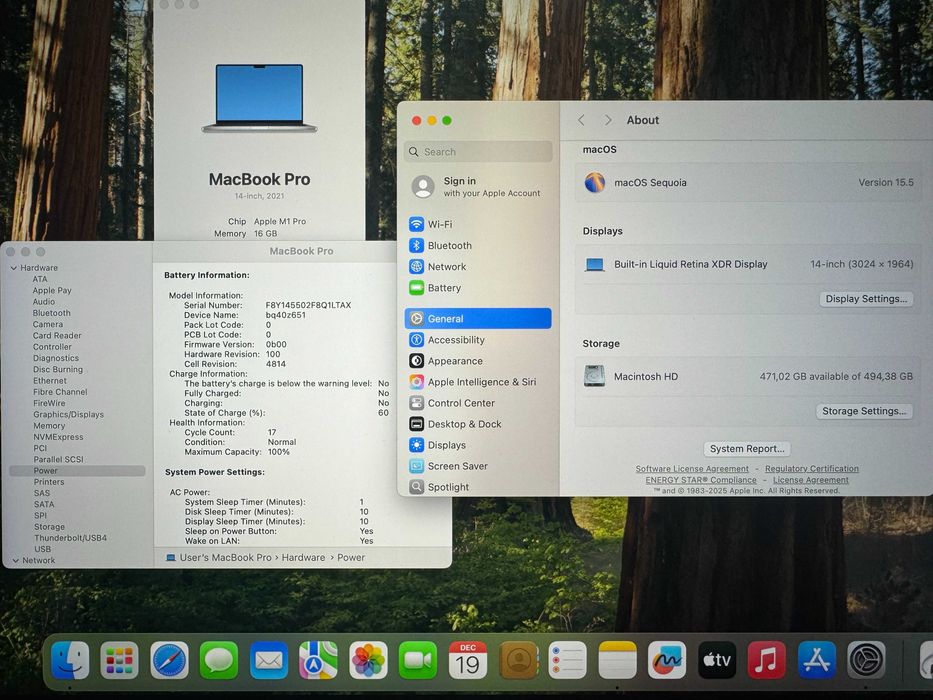The image size is (933, 700).
Task: Open Photos app in the Dock
Action: pyautogui.click(x=368, y=660)
